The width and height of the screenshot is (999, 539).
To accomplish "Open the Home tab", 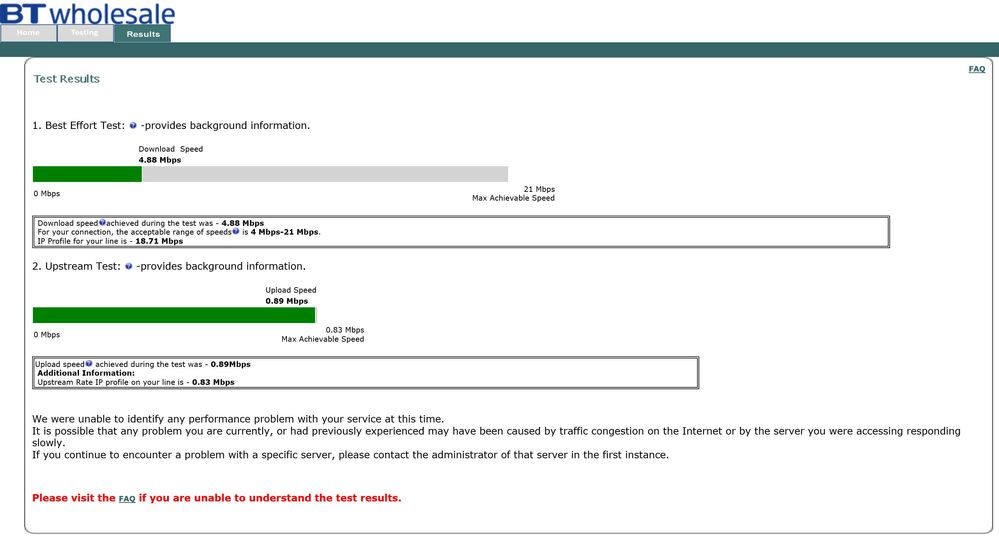I will click(x=28, y=33).
